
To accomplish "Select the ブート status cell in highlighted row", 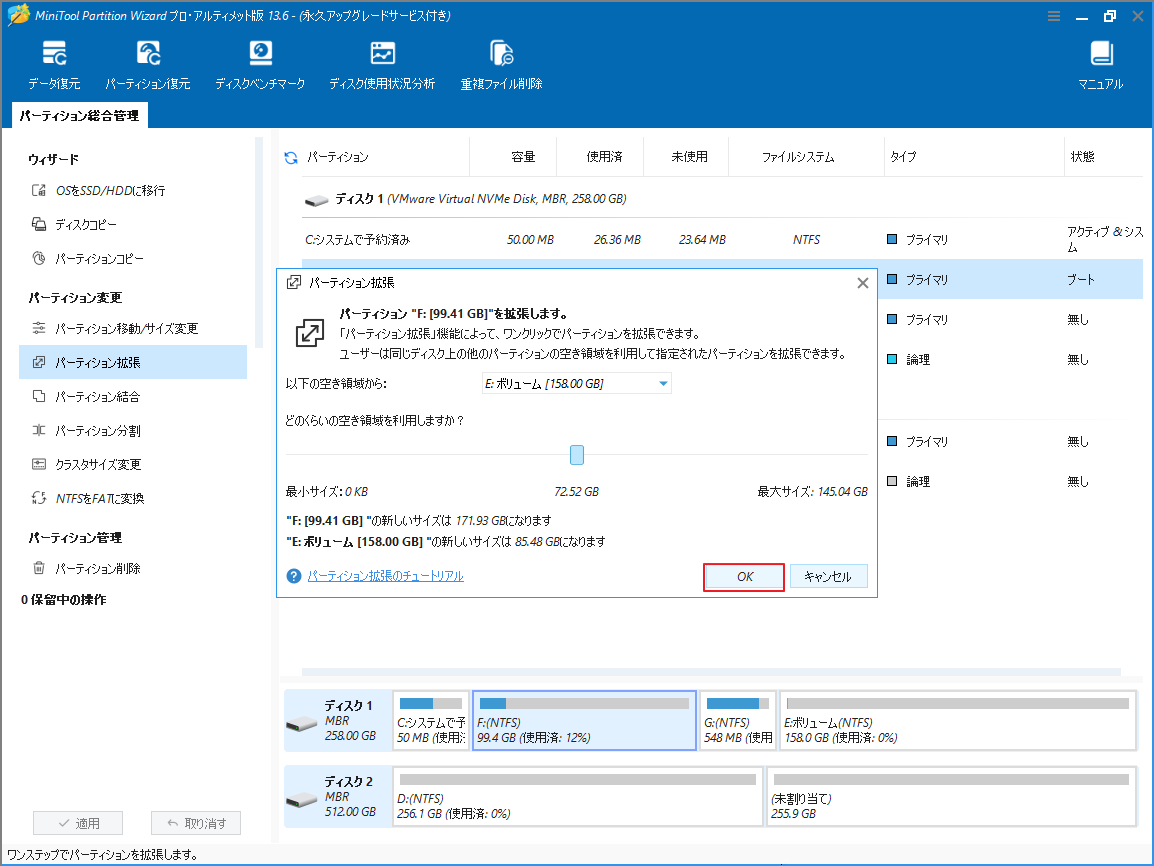I will point(1081,280).
